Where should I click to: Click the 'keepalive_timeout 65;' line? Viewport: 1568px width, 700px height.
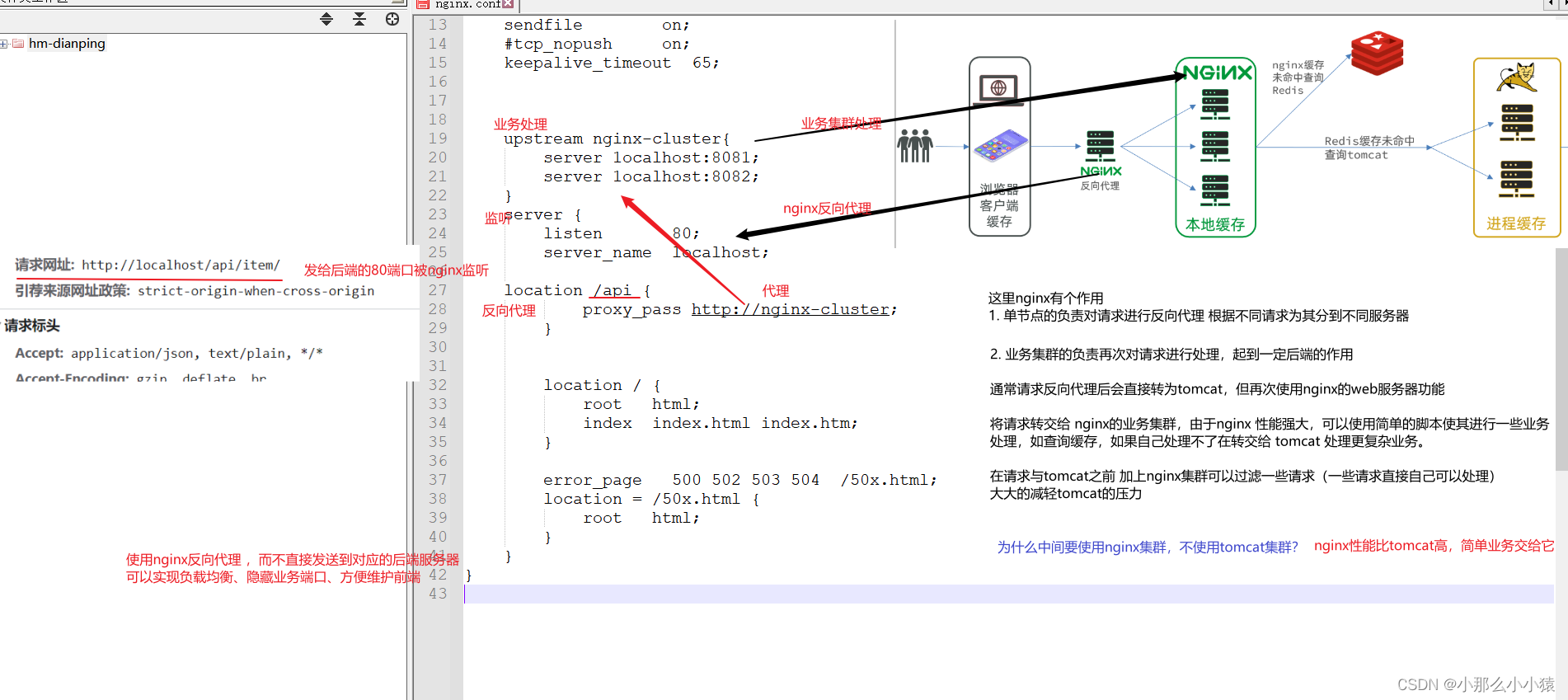[612, 63]
